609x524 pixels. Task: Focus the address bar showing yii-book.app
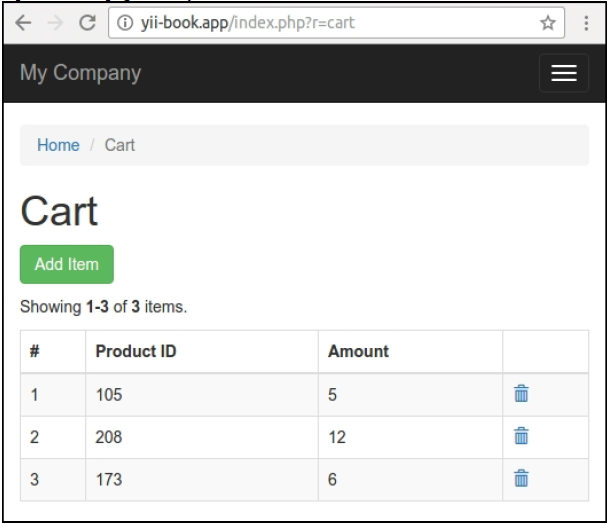[330, 23]
